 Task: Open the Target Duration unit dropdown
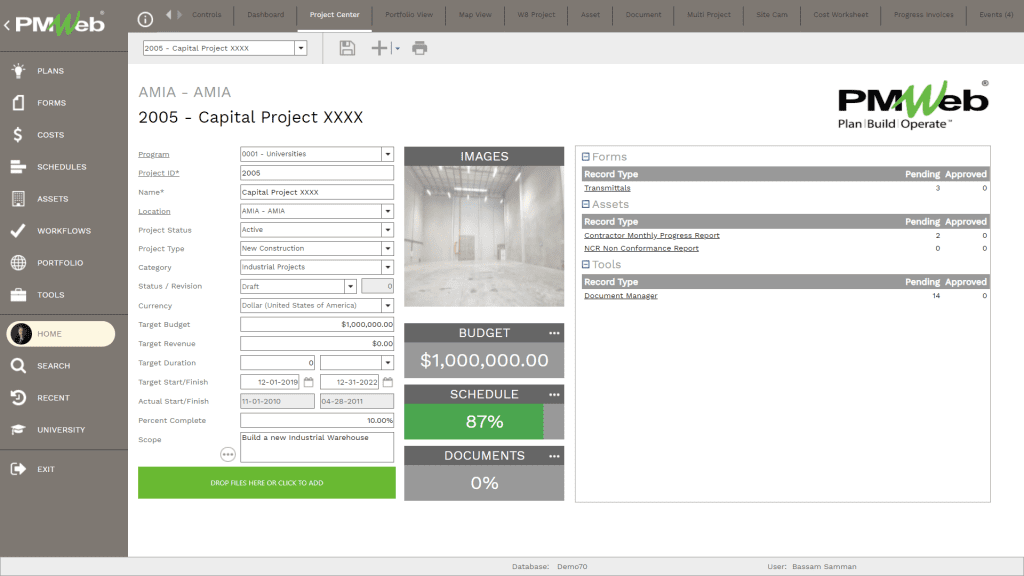click(388, 362)
